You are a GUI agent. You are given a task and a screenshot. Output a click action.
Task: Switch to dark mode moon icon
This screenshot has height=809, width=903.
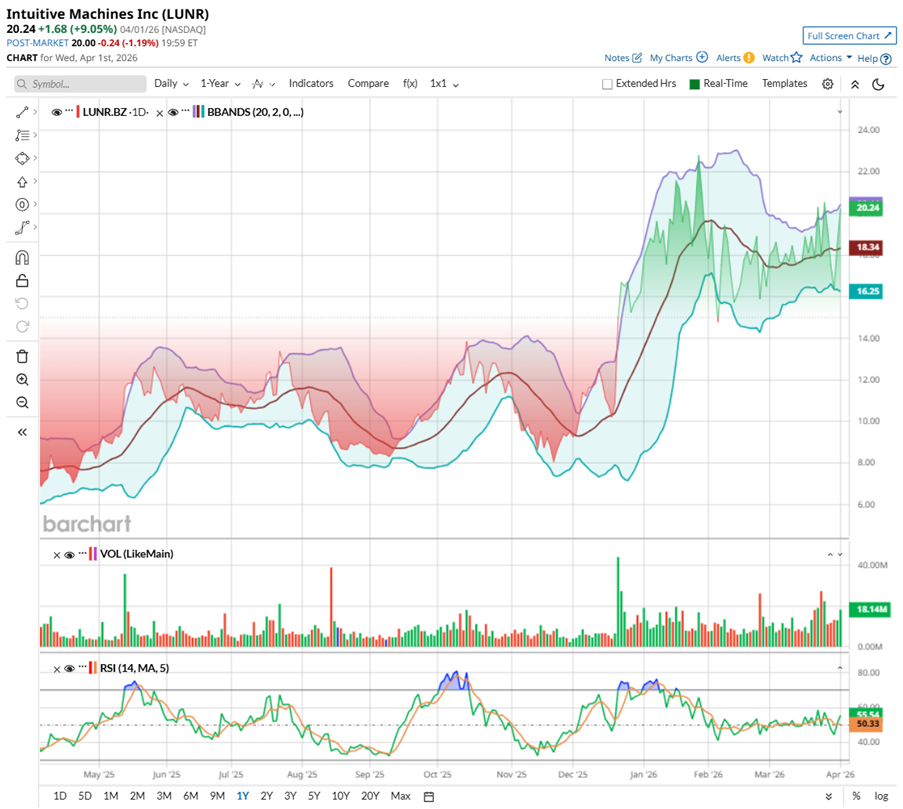[878, 84]
